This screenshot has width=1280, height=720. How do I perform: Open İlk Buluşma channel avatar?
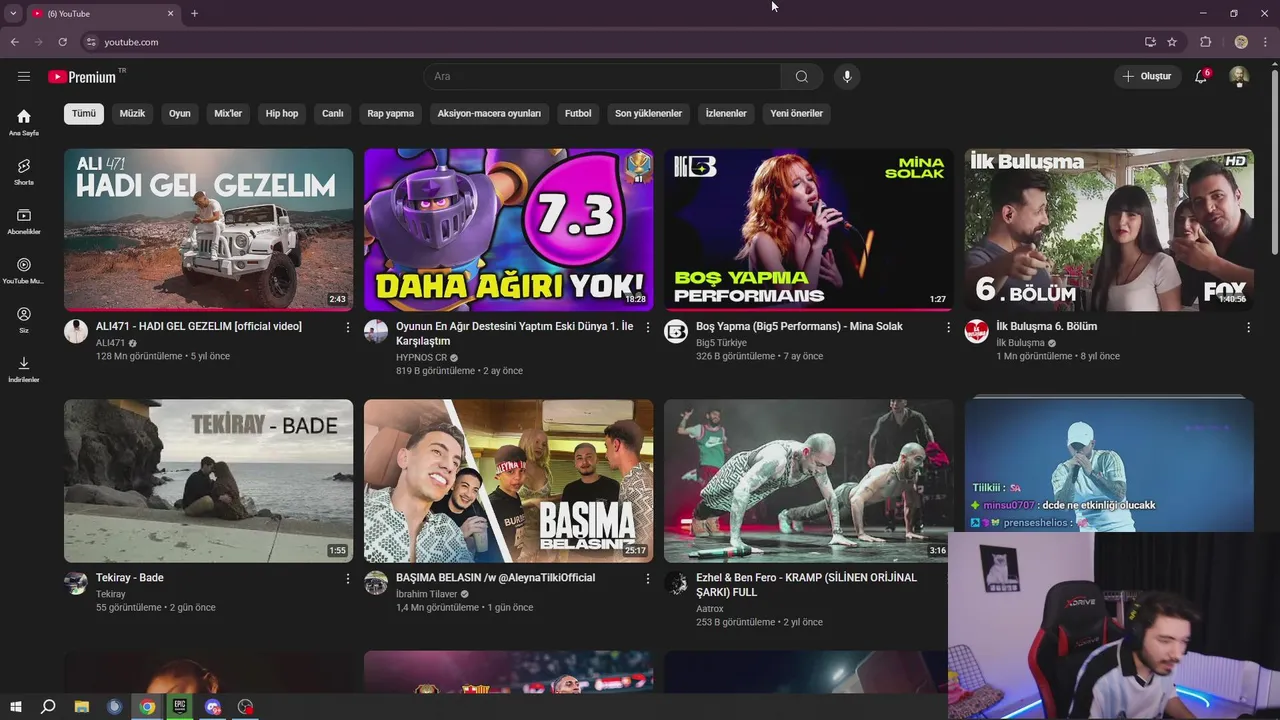click(x=976, y=332)
